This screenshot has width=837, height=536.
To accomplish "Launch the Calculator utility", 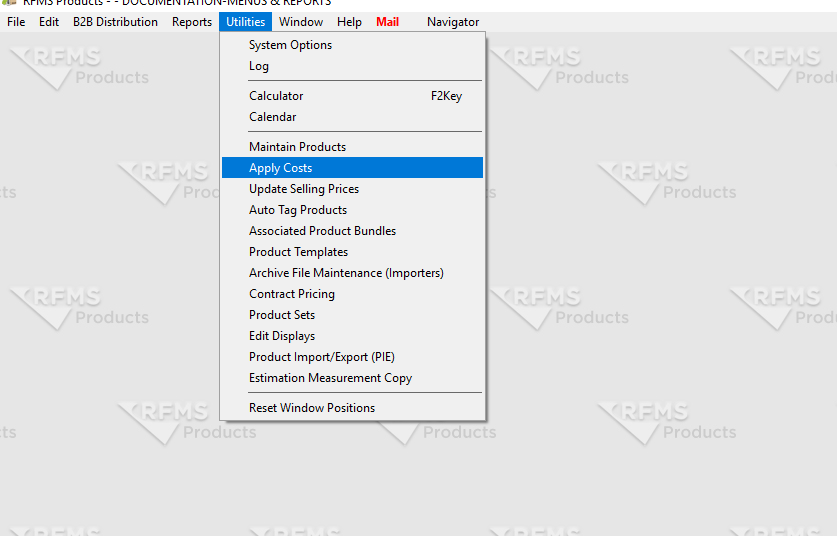I will (x=352, y=96).
